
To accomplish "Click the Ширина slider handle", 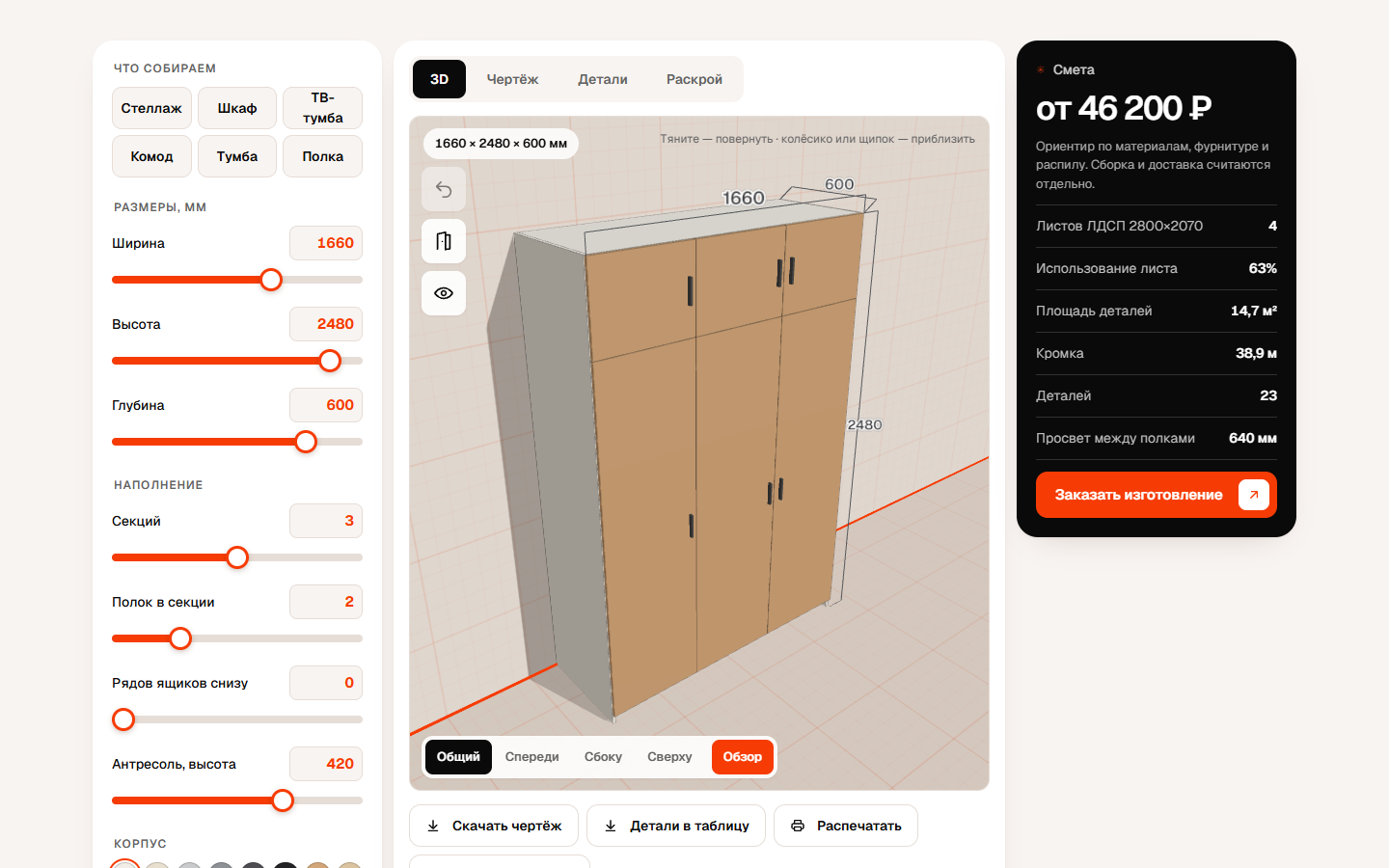I will pos(271,280).
